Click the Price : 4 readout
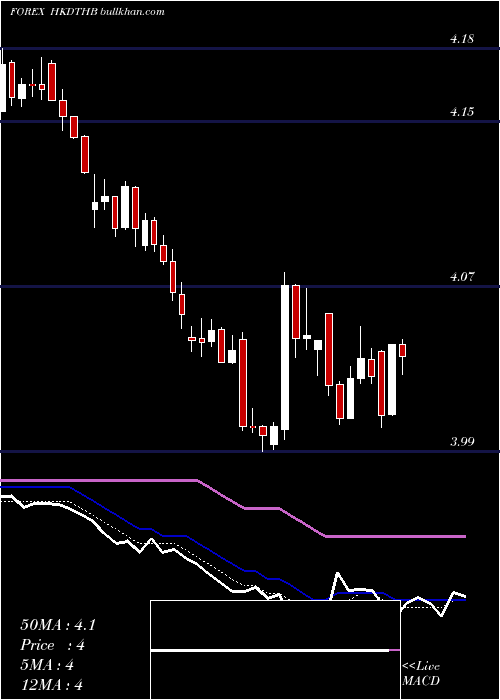 pos(53,645)
